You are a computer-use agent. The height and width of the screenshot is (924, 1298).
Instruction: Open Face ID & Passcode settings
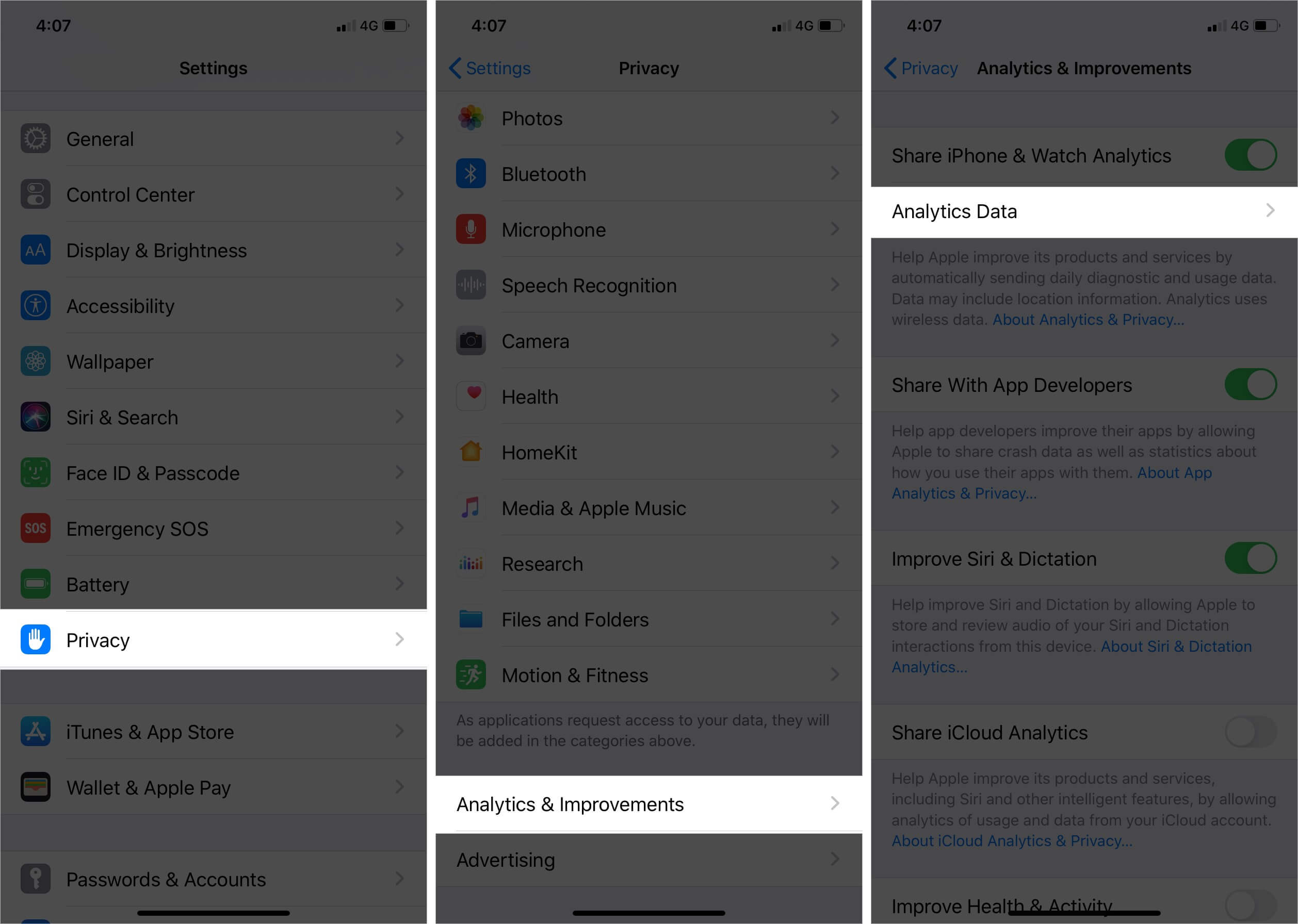coord(214,472)
